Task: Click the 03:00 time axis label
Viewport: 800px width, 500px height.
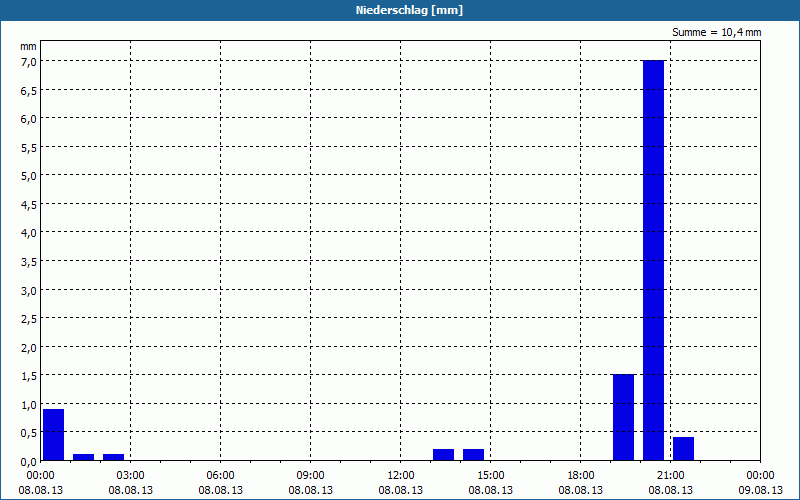Action: (x=131, y=476)
